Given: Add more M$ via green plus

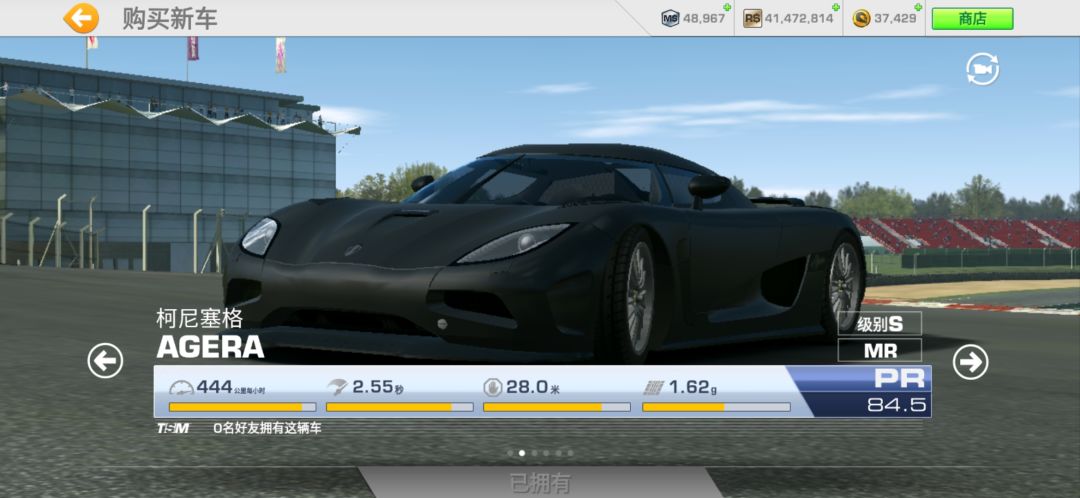Looking at the screenshot, I should [x=726, y=8].
